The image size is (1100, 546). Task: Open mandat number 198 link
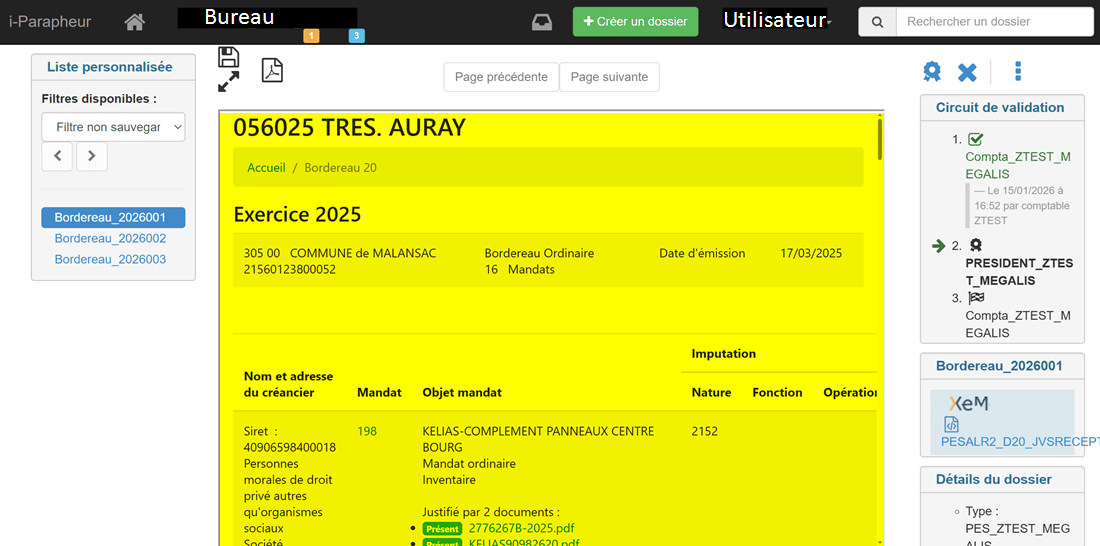click(x=367, y=432)
